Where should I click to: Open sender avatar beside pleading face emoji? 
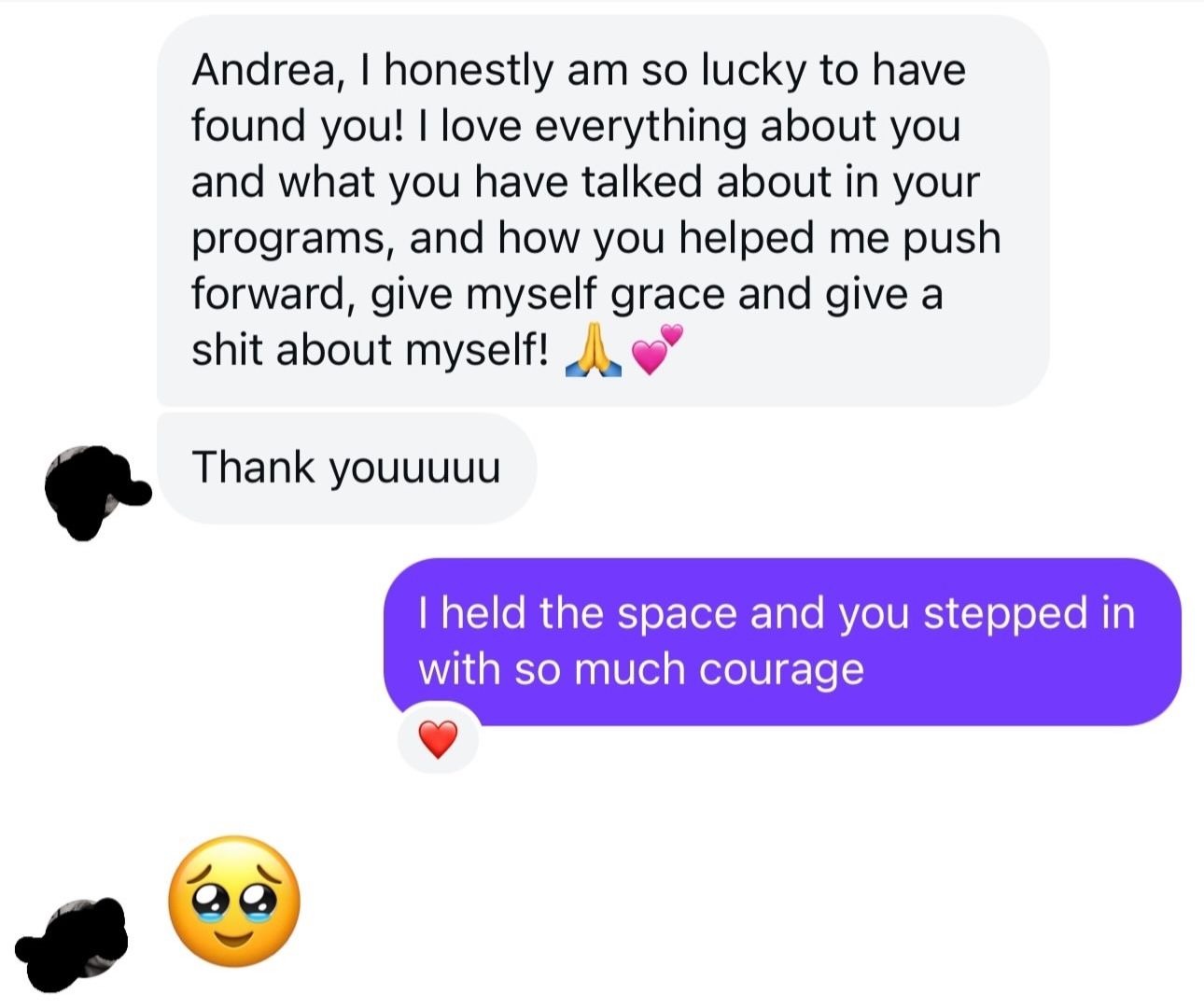click(x=73, y=945)
